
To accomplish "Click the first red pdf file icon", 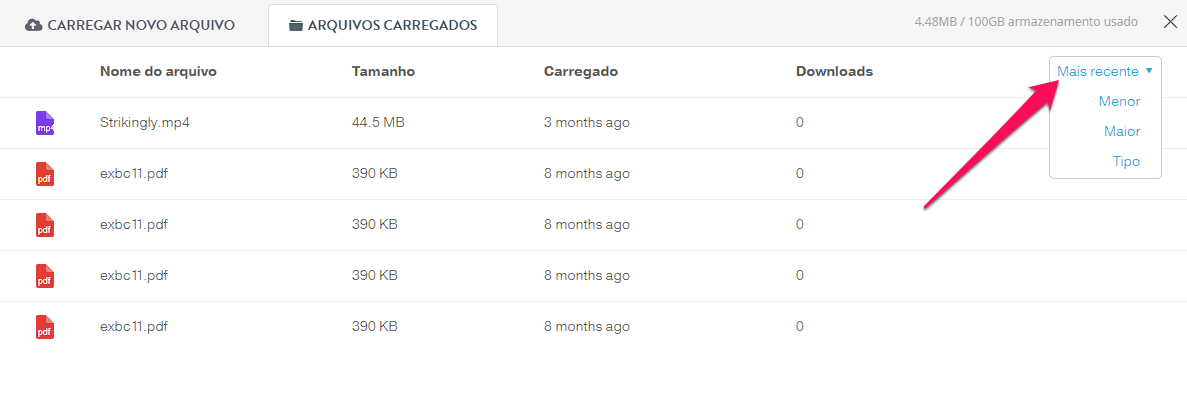I will tap(45, 173).
